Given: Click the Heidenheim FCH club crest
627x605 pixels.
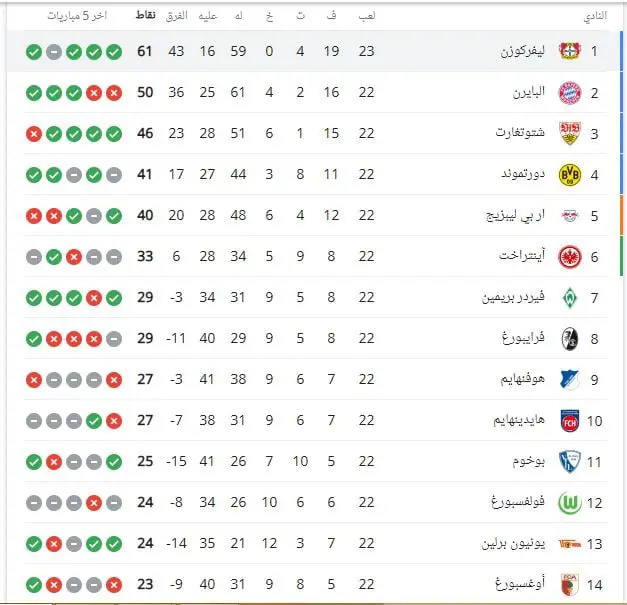Looking at the screenshot, I should tap(570, 421).
